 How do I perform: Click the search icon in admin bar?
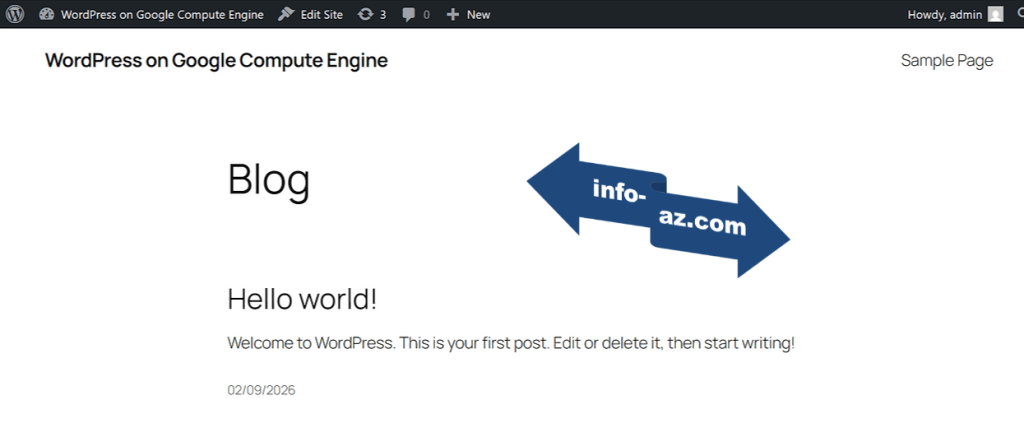[x=1019, y=15]
